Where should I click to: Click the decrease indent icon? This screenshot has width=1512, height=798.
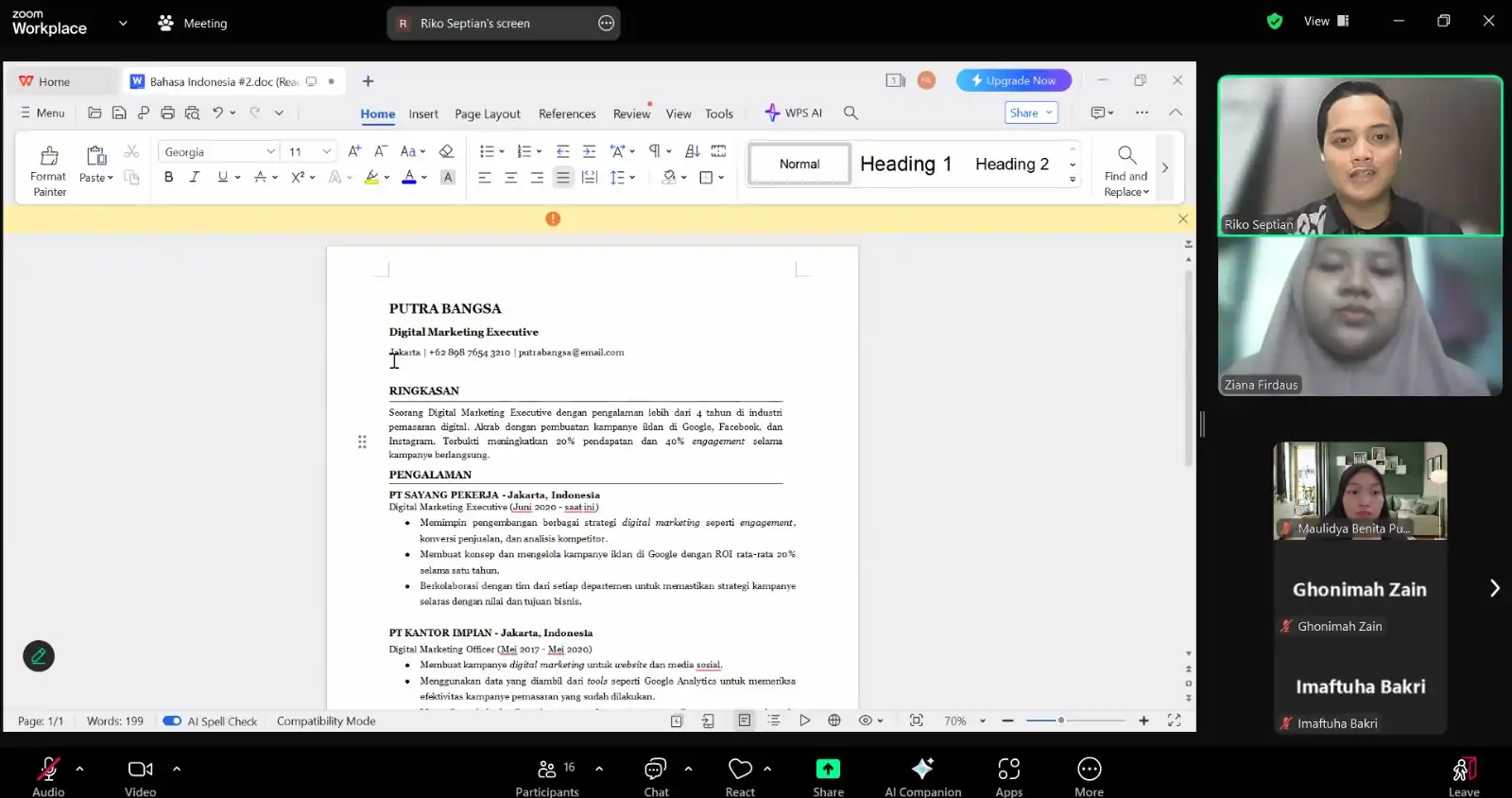pyautogui.click(x=563, y=151)
